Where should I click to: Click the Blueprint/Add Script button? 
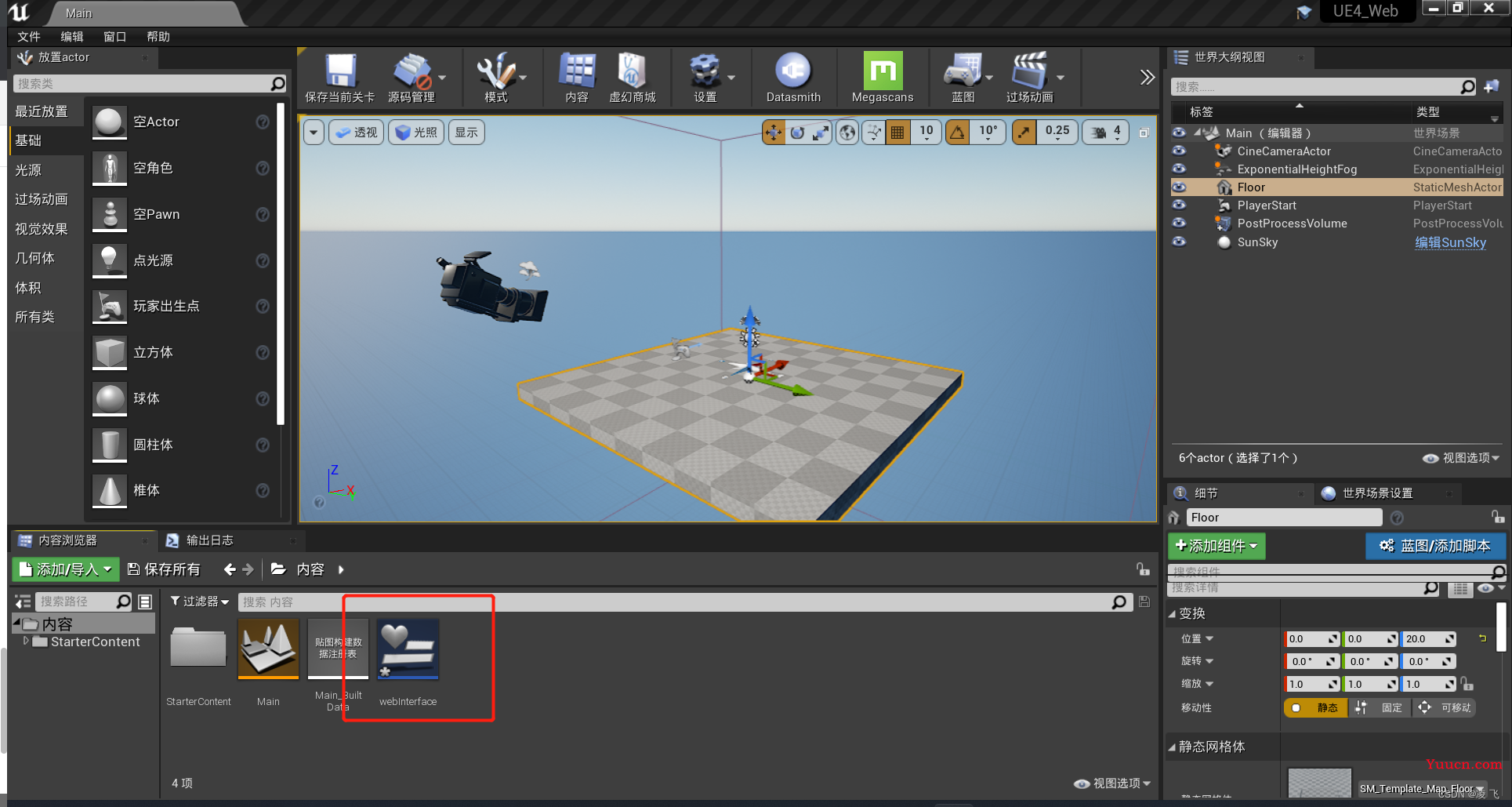[1435, 546]
